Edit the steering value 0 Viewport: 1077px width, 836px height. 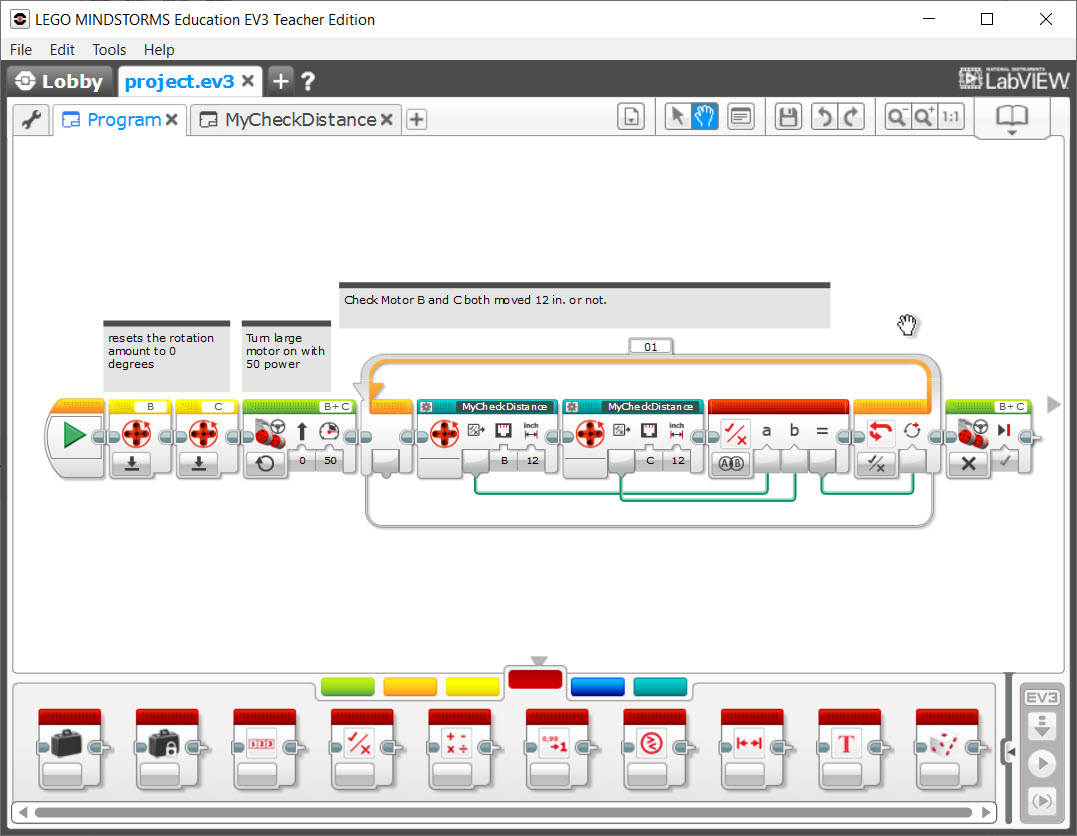tap(302, 461)
